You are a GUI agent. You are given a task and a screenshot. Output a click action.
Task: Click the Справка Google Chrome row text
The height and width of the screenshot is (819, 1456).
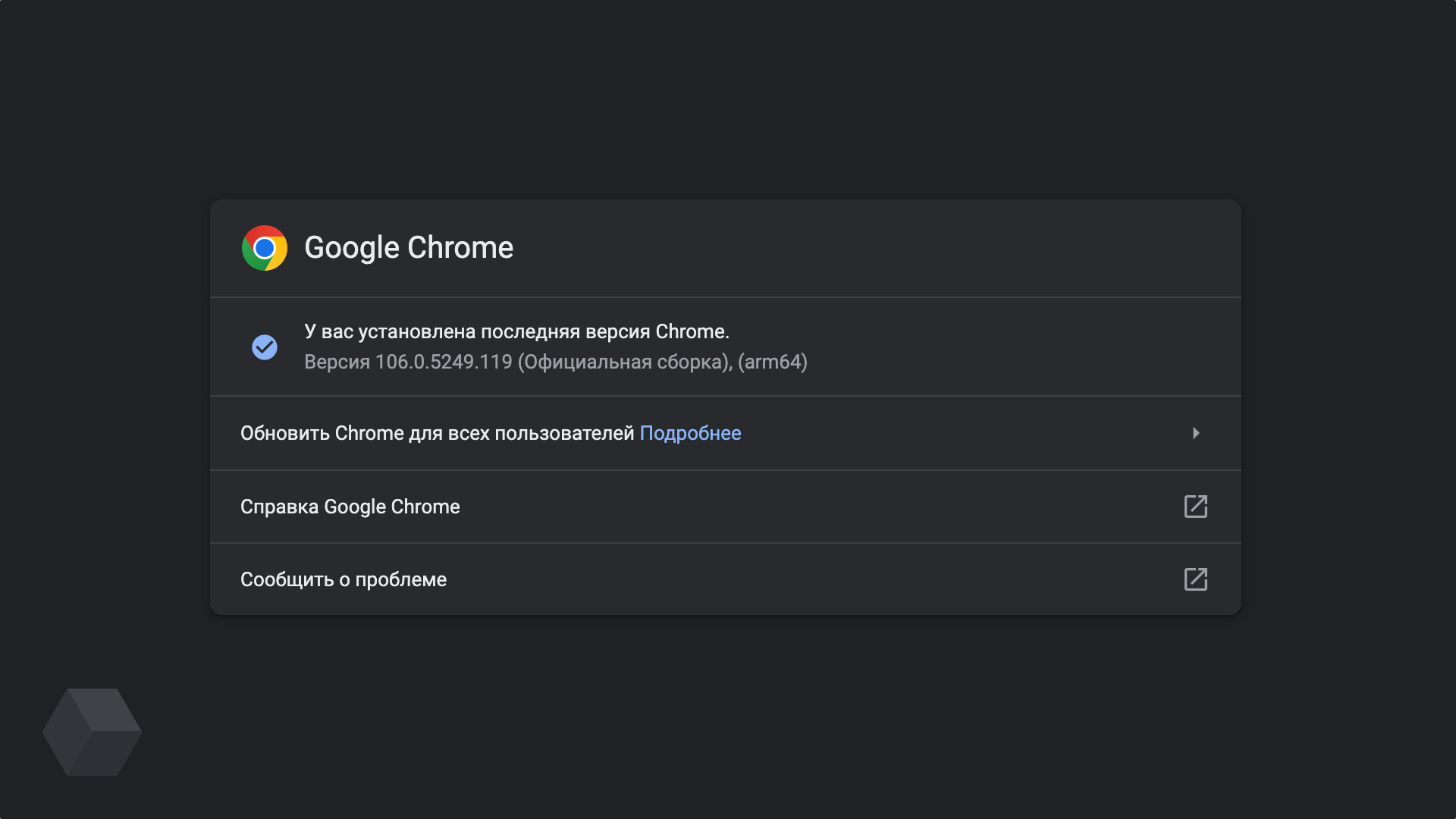point(350,507)
